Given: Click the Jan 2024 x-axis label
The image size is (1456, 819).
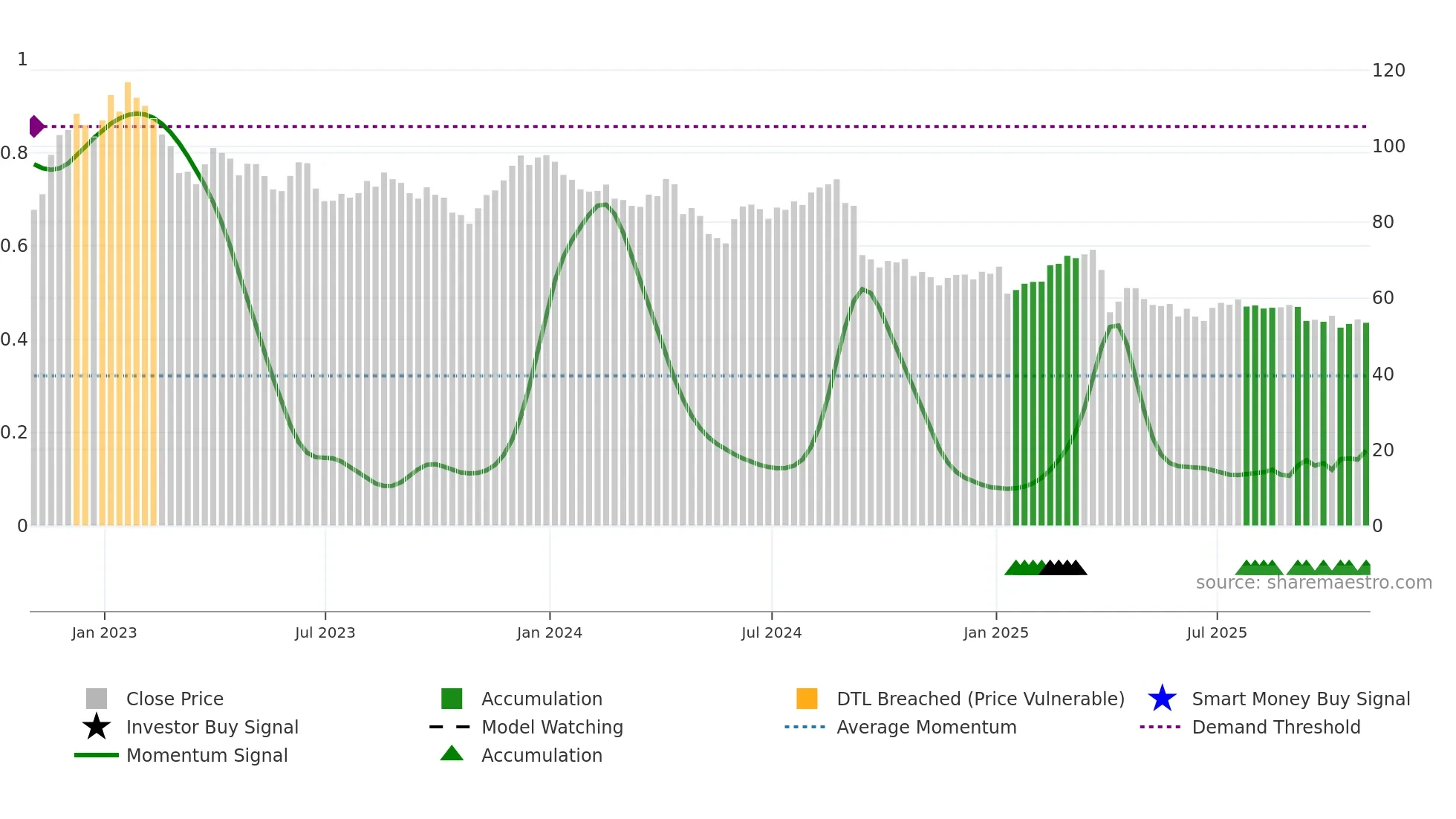Looking at the screenshot, I should [x=549, y=632].
